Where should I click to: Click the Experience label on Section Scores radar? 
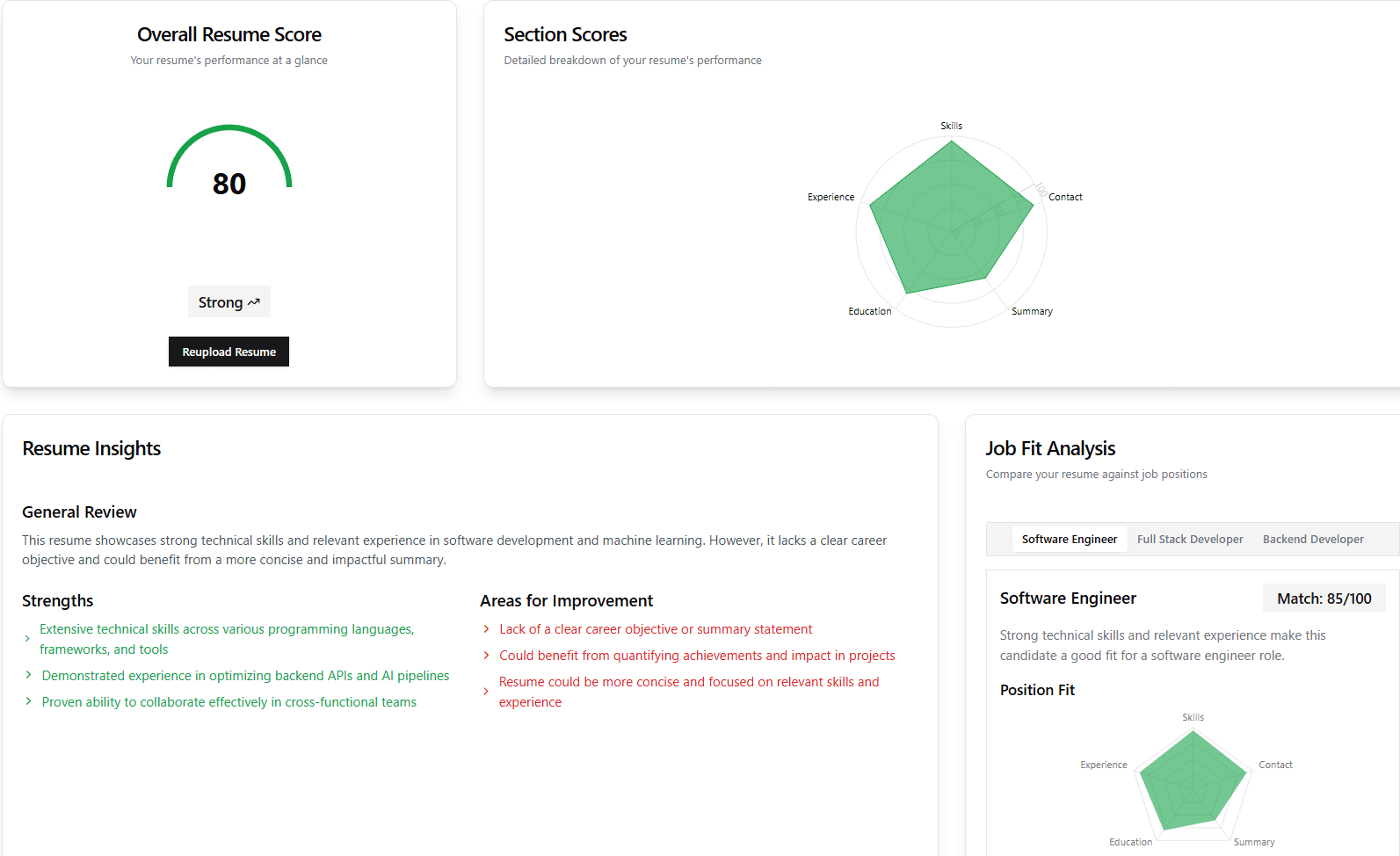click(831, 197)
